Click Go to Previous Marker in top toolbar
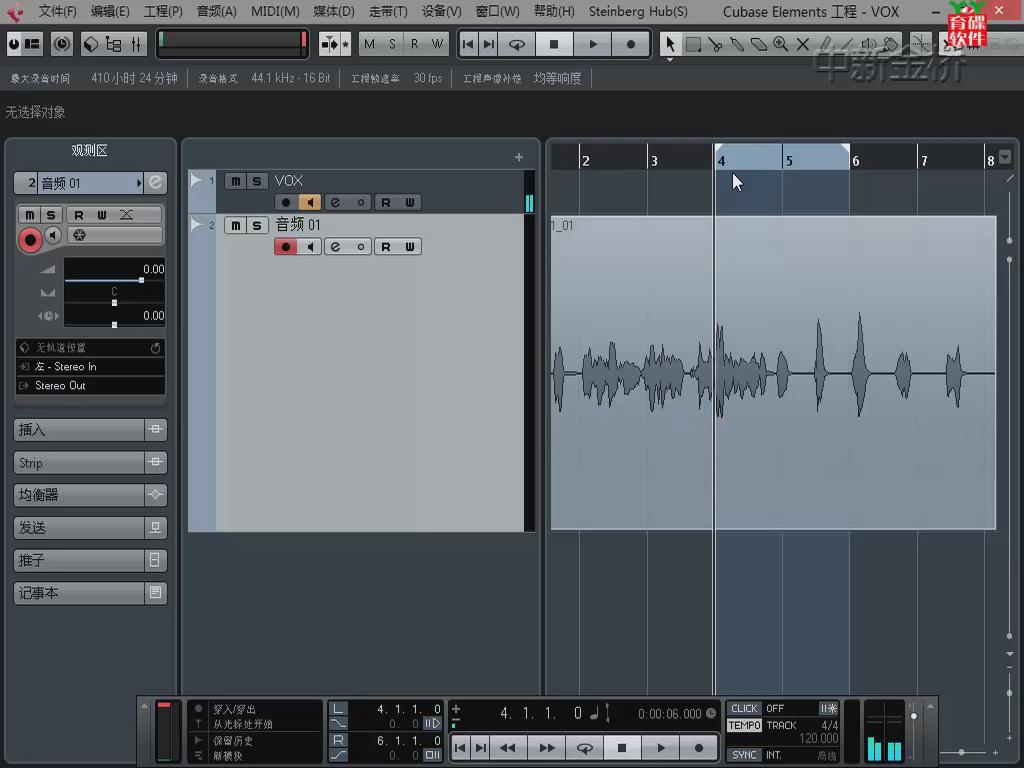 point(468,44)
